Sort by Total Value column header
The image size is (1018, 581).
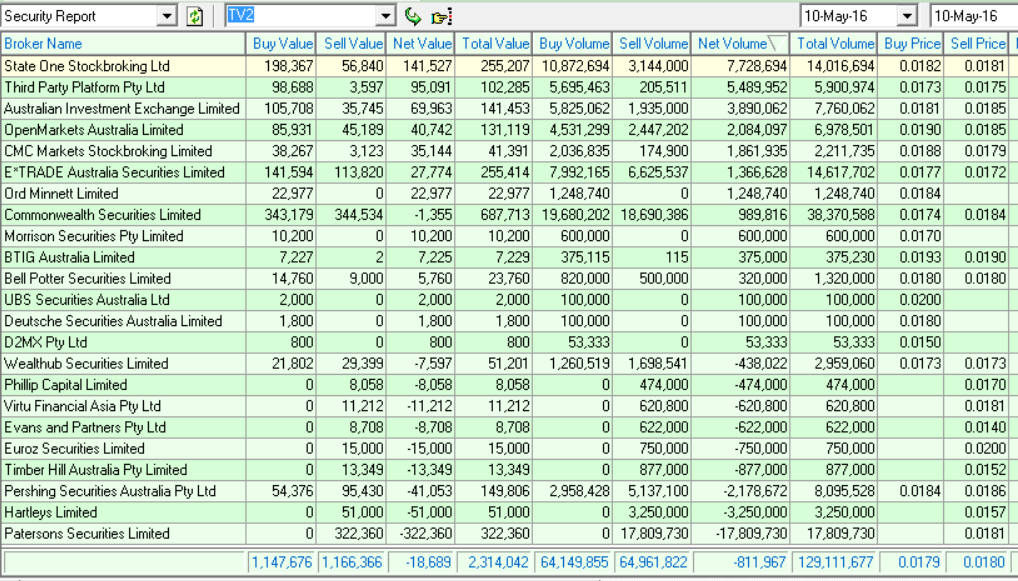493,43
